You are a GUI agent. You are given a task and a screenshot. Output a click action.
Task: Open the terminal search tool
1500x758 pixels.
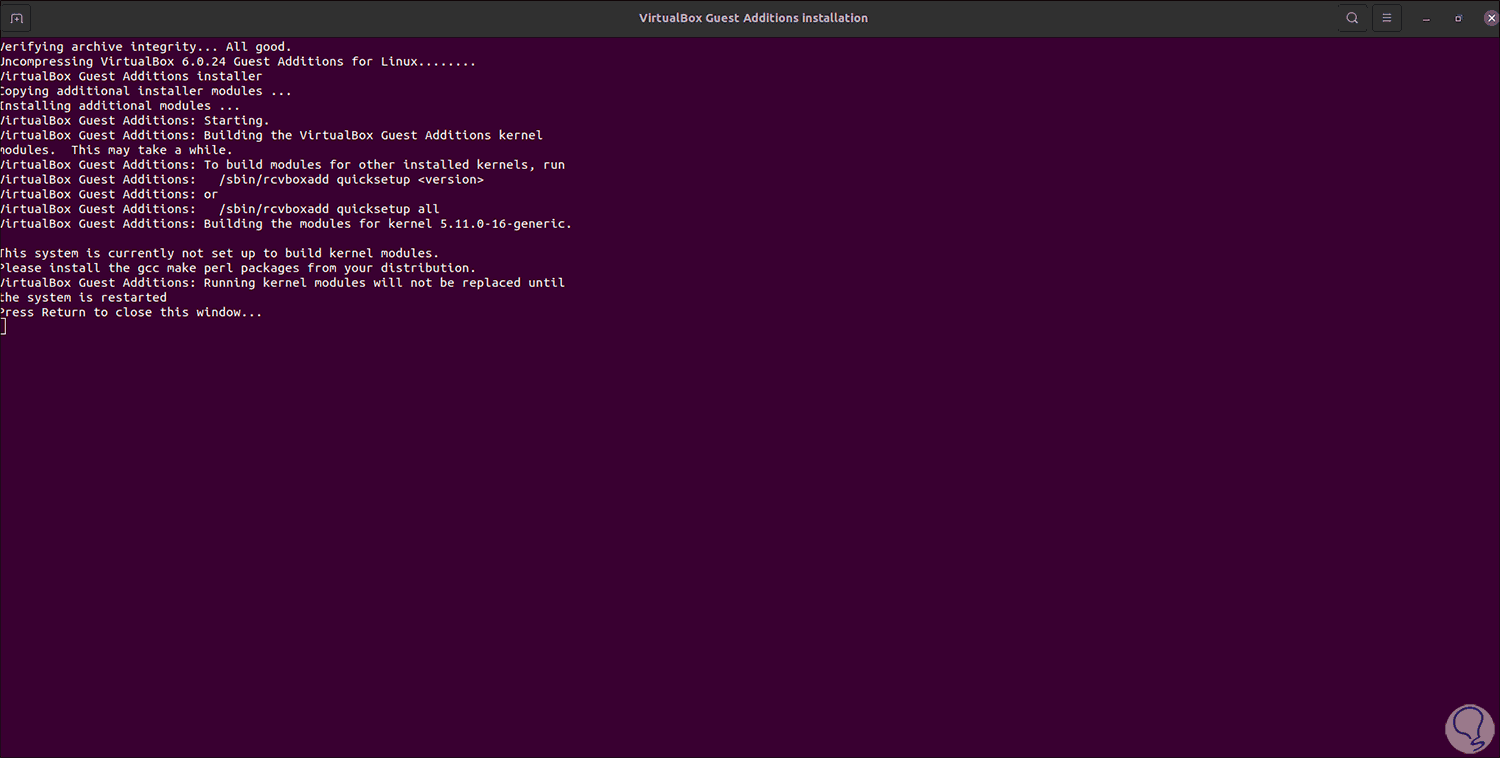point(1352,18)
